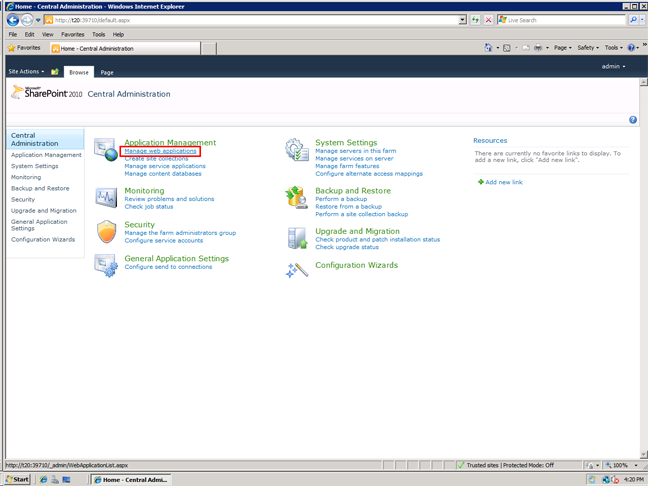The height and width of the screenshot is (486, 648).
Task: Click the General Application Settings gear icon
Action: (x=106, y=266)
